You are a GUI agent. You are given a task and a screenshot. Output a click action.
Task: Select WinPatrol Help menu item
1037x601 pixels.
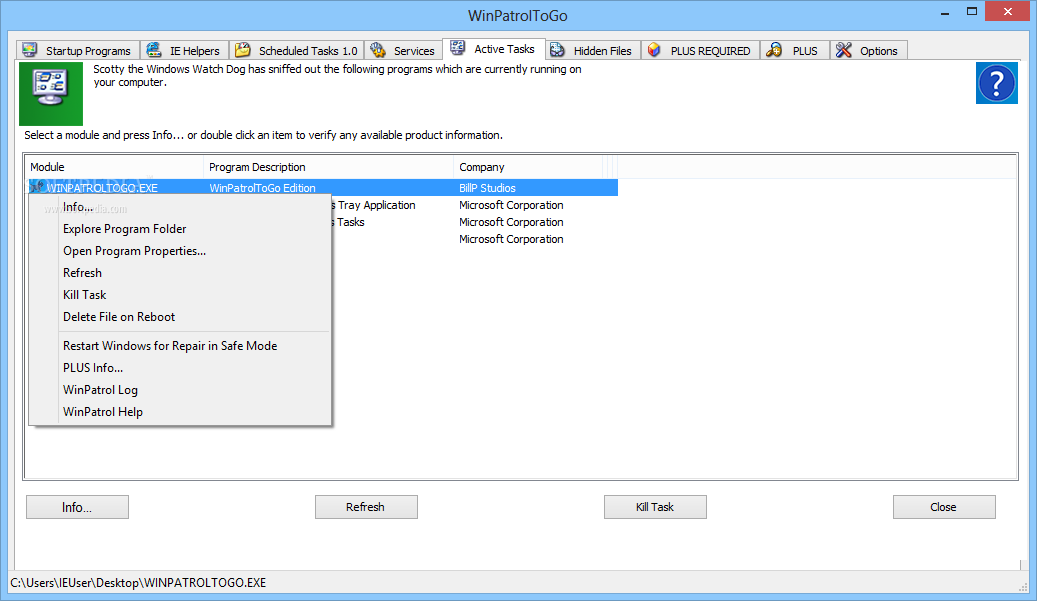tap(179, 412)
